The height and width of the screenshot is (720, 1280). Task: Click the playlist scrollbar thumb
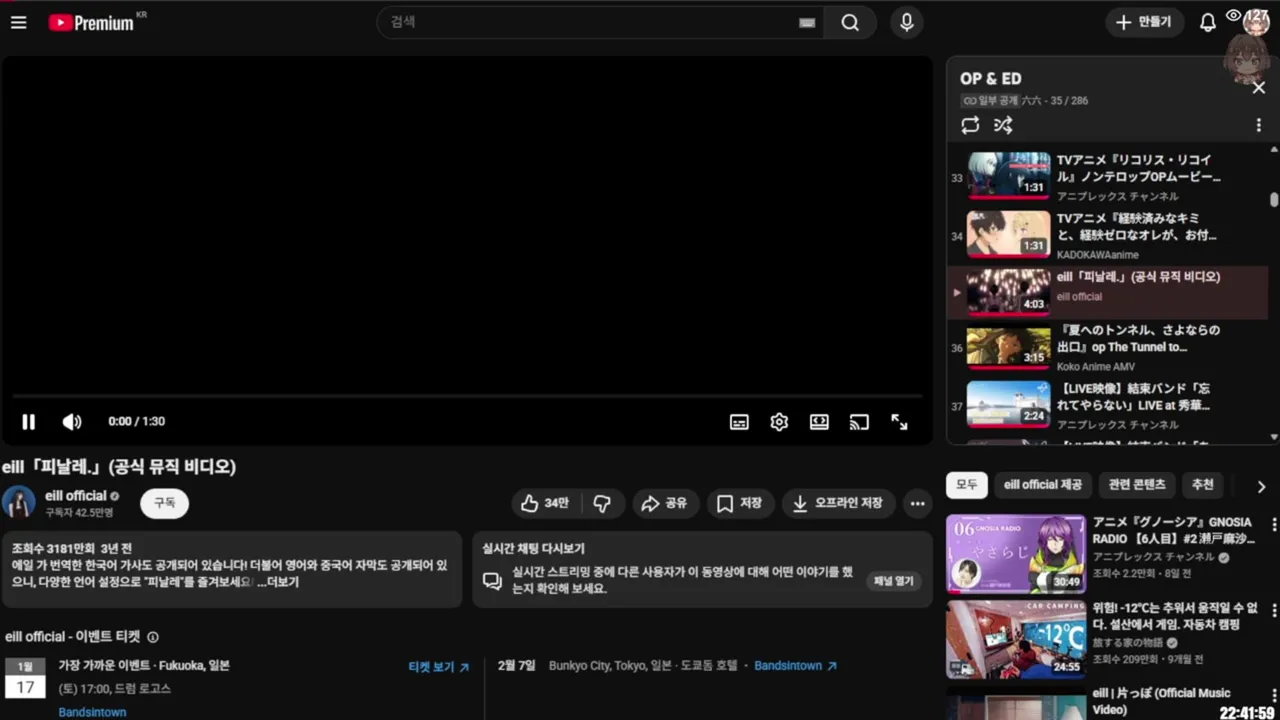(x=1273, y=199)
